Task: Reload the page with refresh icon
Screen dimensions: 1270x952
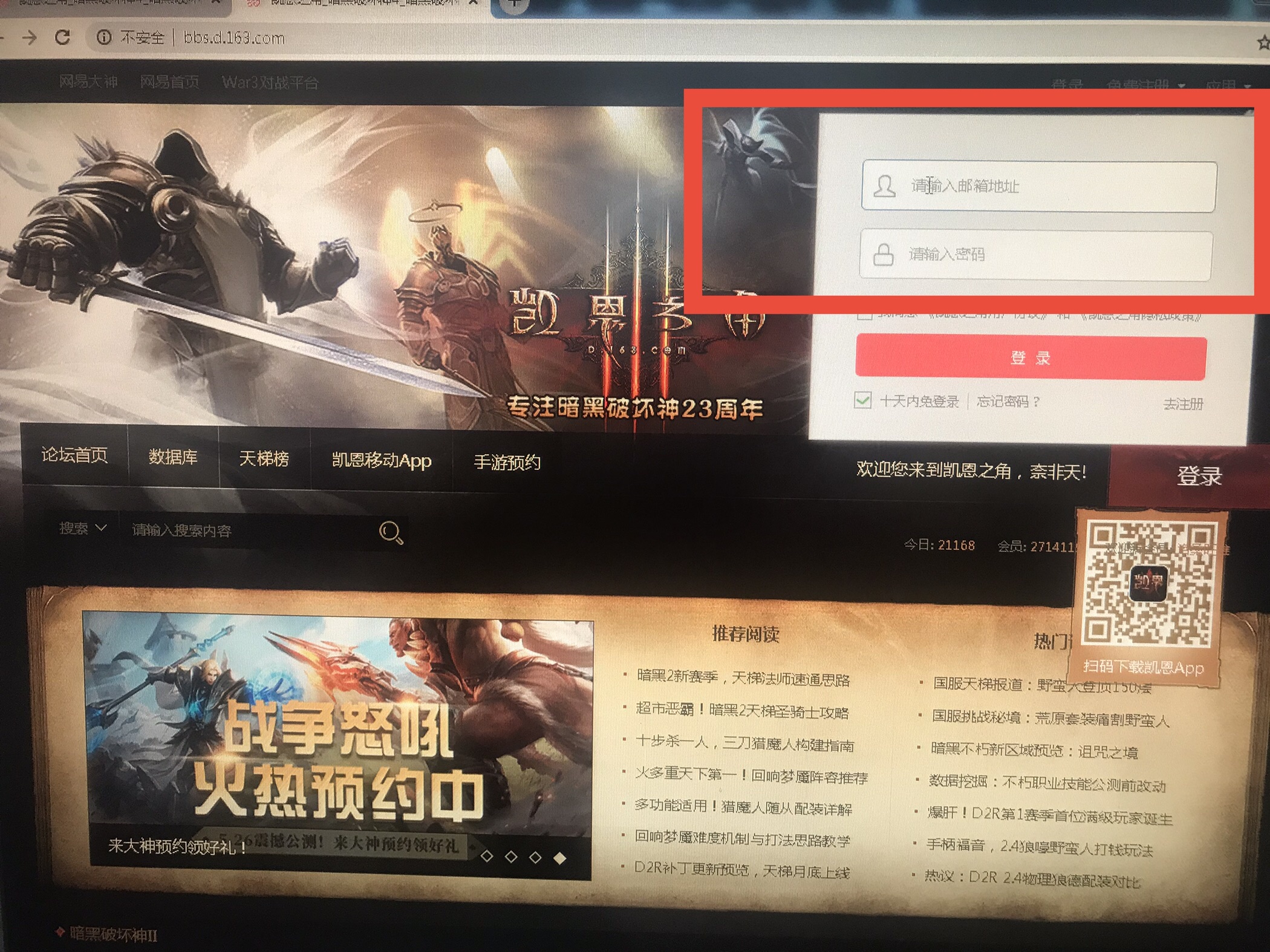Action: [62, 37]
